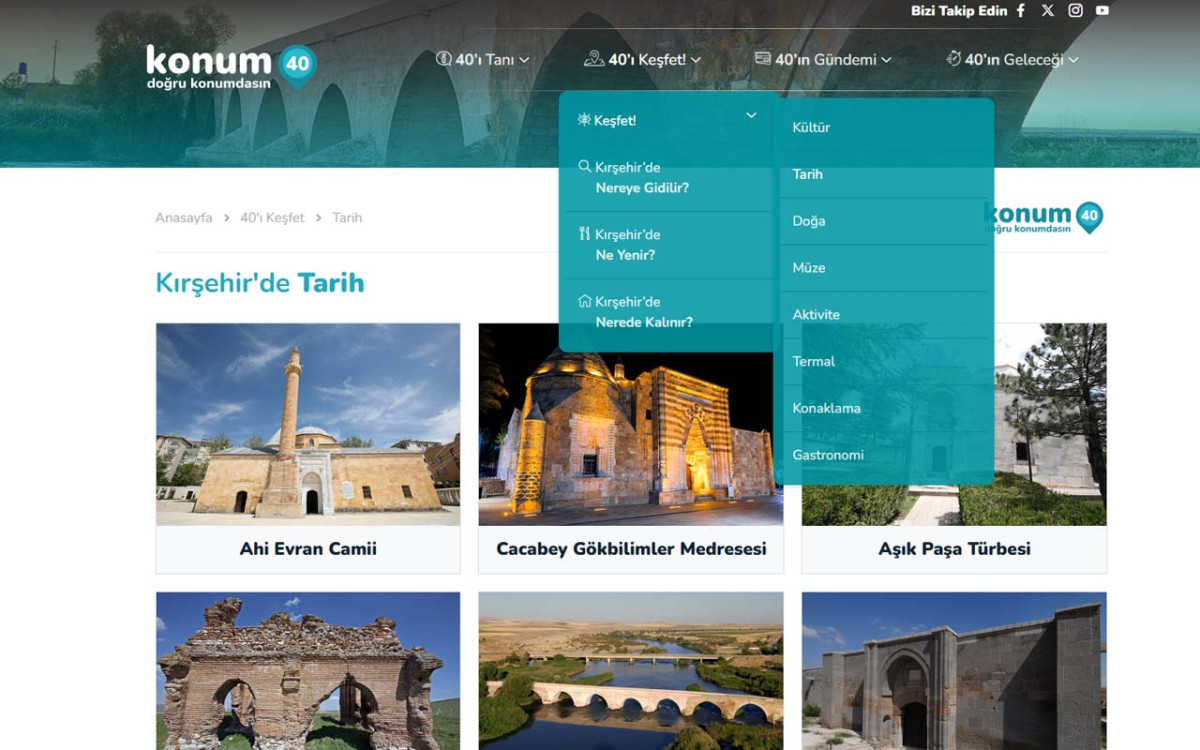This screenshot has width=1200, height=750.
Task: Click the sun icon beside Keşfet!
Action: 585,120
